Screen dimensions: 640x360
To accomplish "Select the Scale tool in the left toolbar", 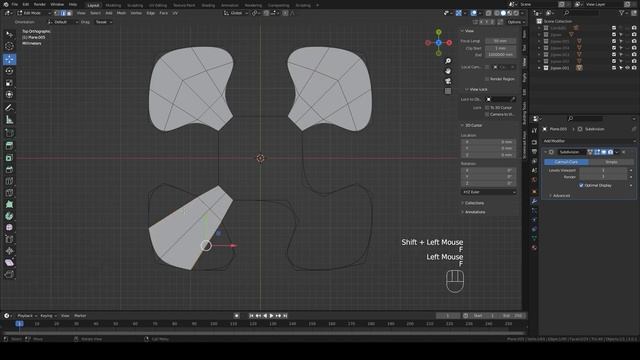I will [x=9, y=83].
